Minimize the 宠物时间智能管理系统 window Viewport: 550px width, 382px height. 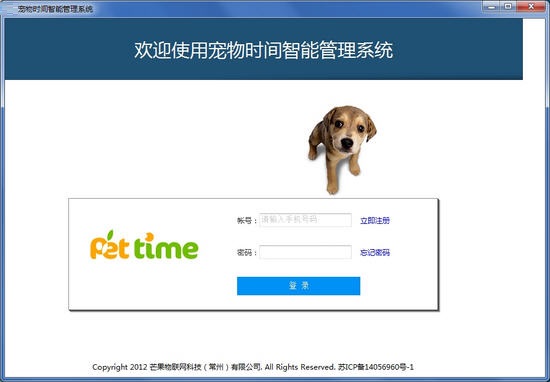click(x=491, y=6)
